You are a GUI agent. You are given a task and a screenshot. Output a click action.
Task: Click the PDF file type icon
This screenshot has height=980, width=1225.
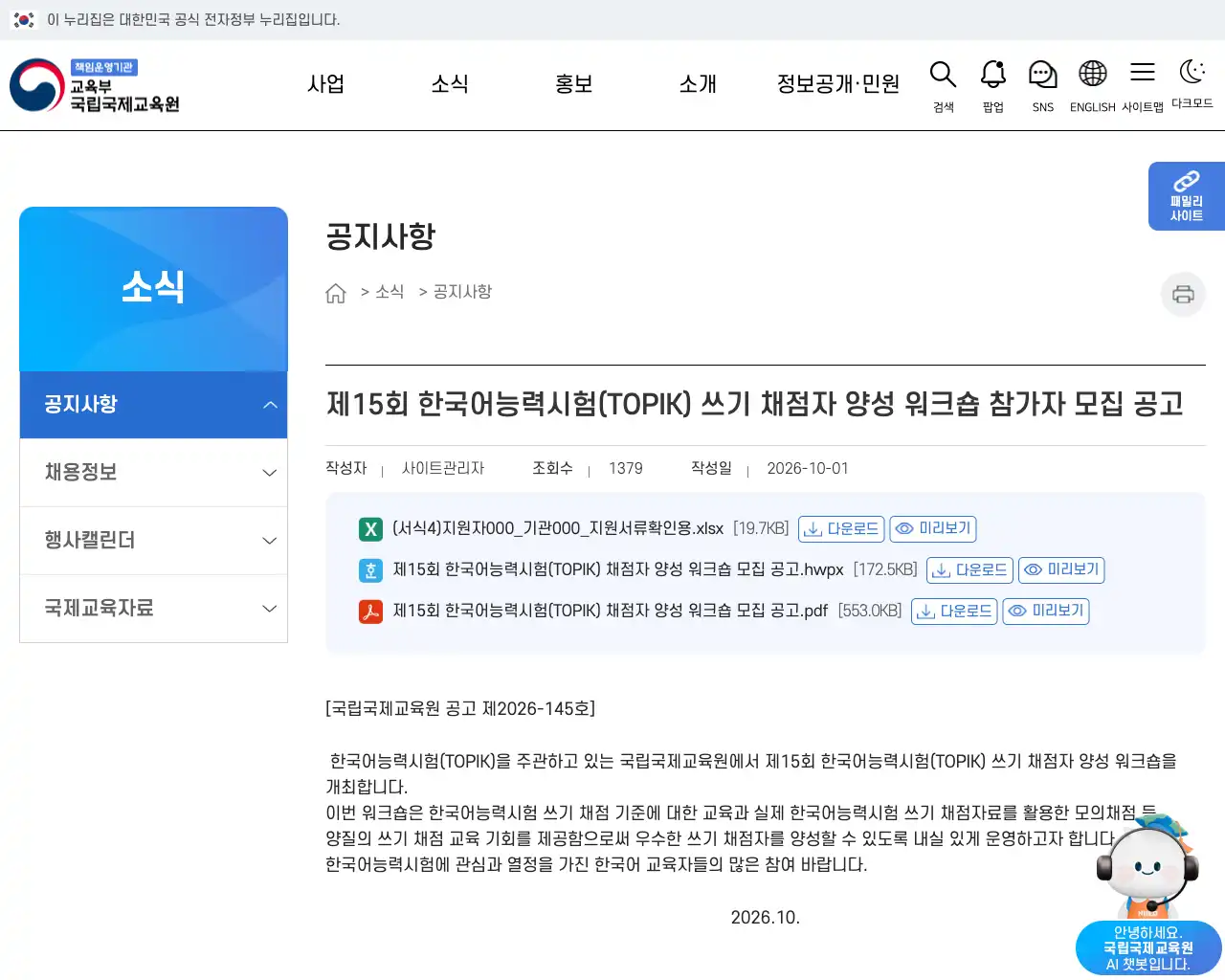pyautogui.click(x=370, y=611)
